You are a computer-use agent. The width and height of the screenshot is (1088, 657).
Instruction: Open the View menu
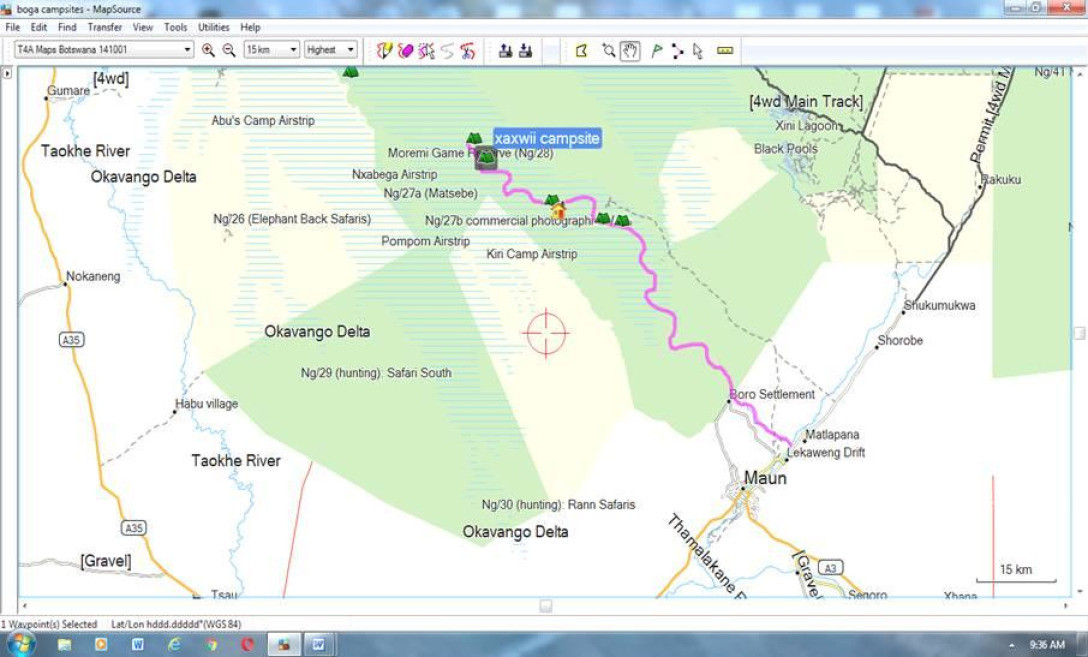[x=143, y=27]
